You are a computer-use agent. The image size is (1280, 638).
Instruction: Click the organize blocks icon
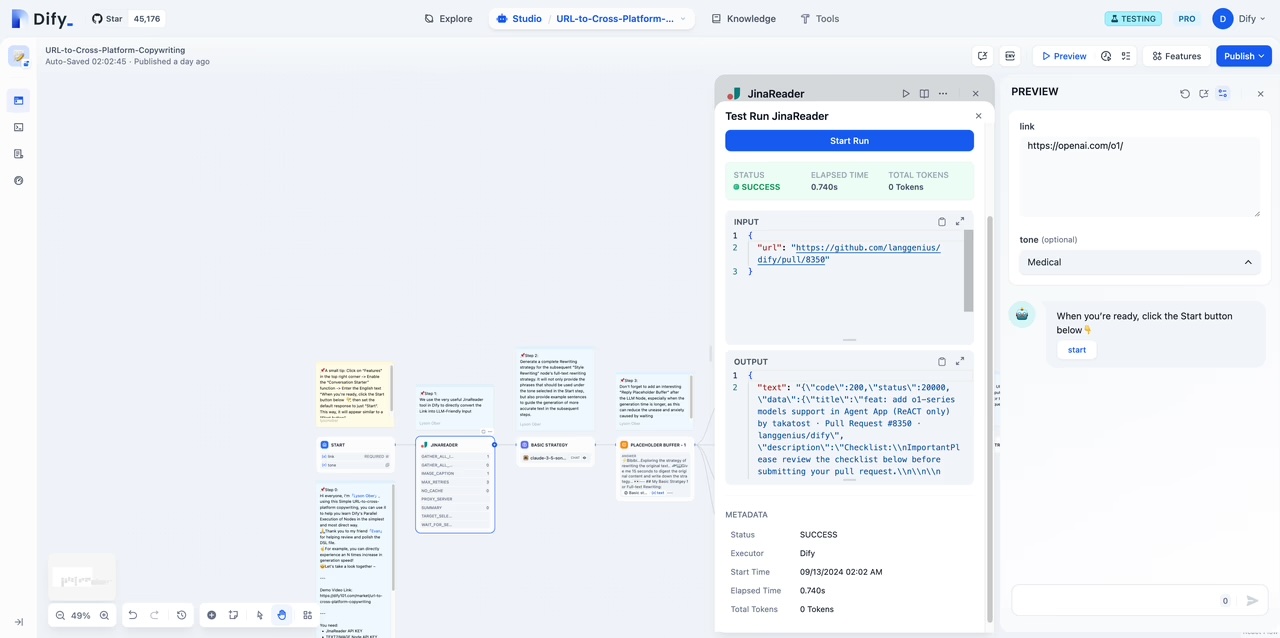coord(307,616)
